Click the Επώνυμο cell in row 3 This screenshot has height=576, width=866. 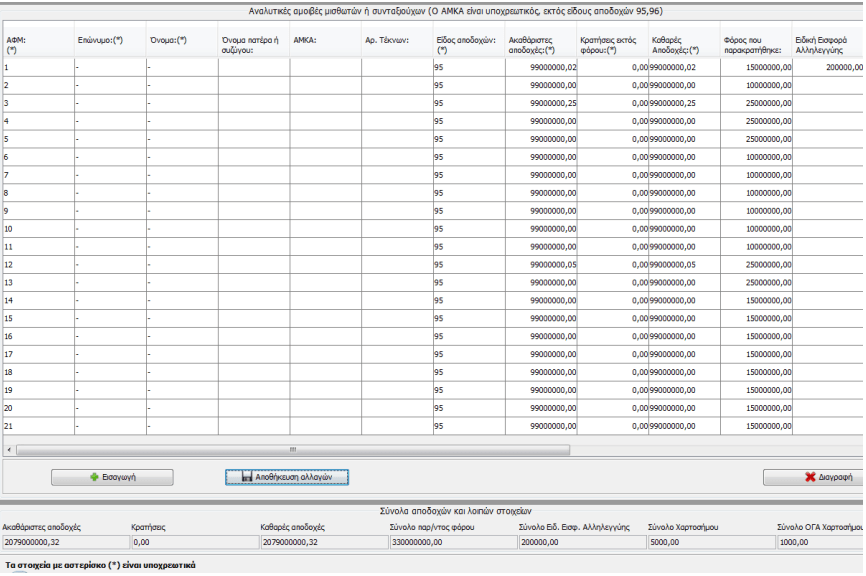tap(110, 103)
